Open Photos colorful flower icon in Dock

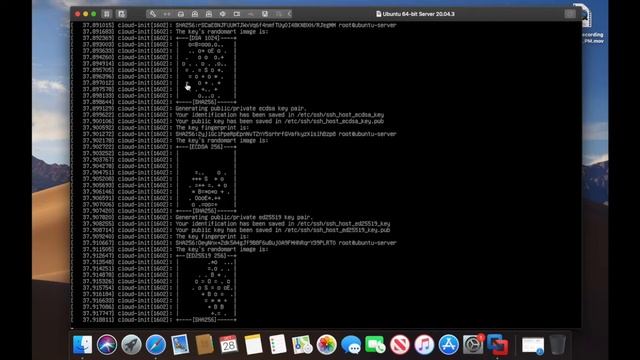[327, 345]
